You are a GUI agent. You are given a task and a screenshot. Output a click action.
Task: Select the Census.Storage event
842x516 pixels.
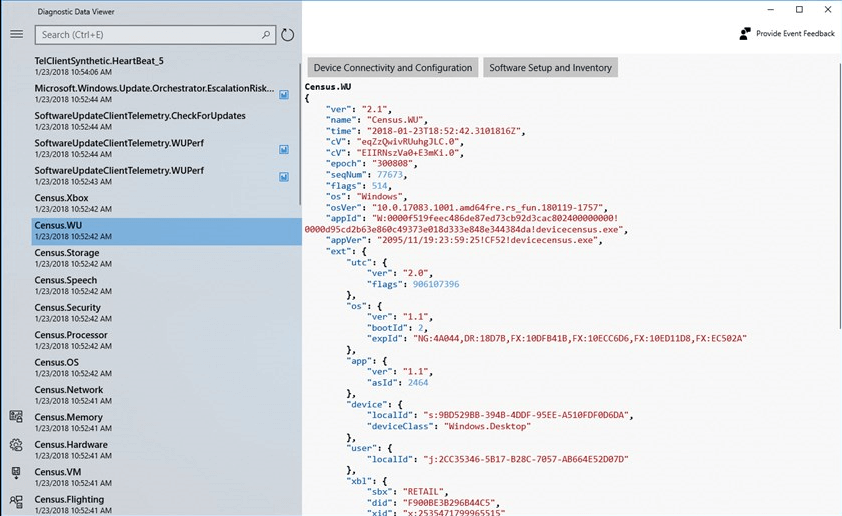(x=166, y=258)
